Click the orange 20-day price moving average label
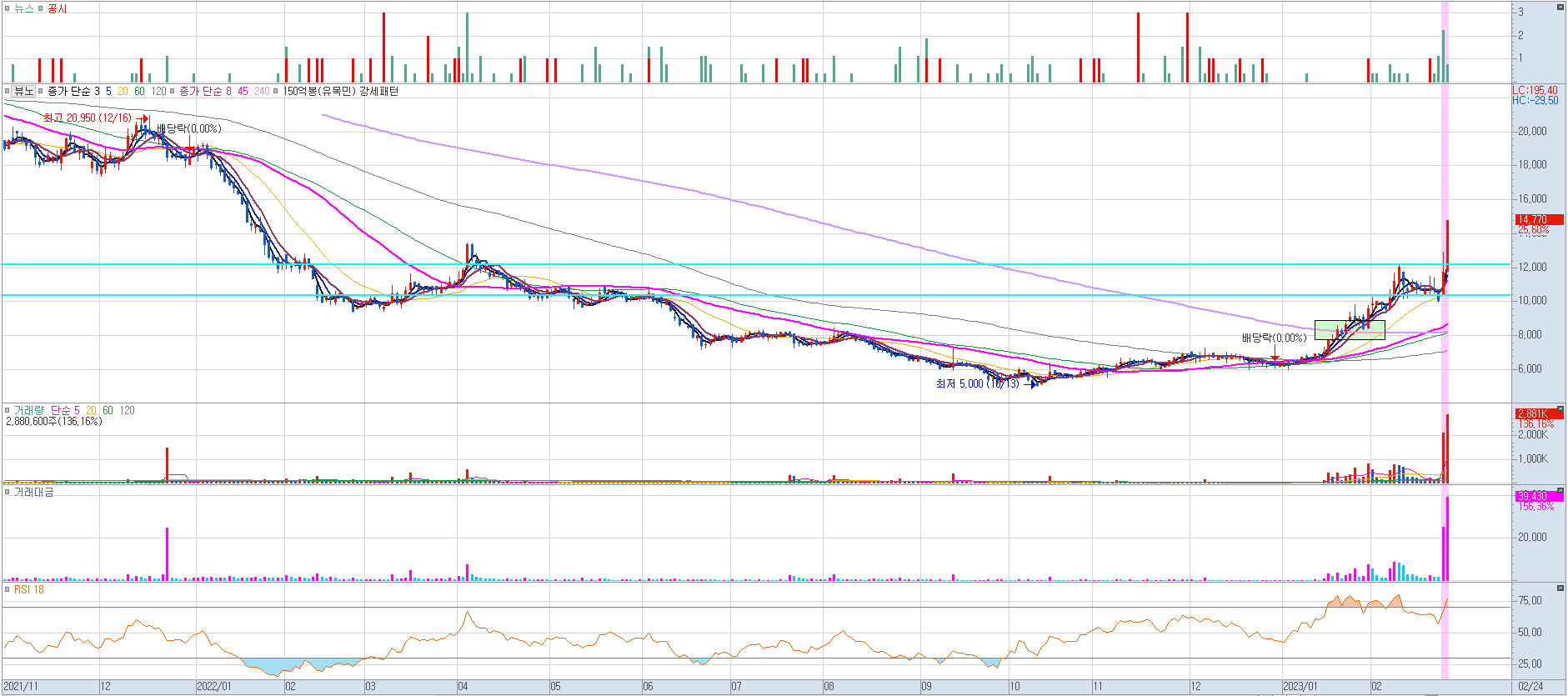This screenshot has width=1568, height=696. point(123,91)
